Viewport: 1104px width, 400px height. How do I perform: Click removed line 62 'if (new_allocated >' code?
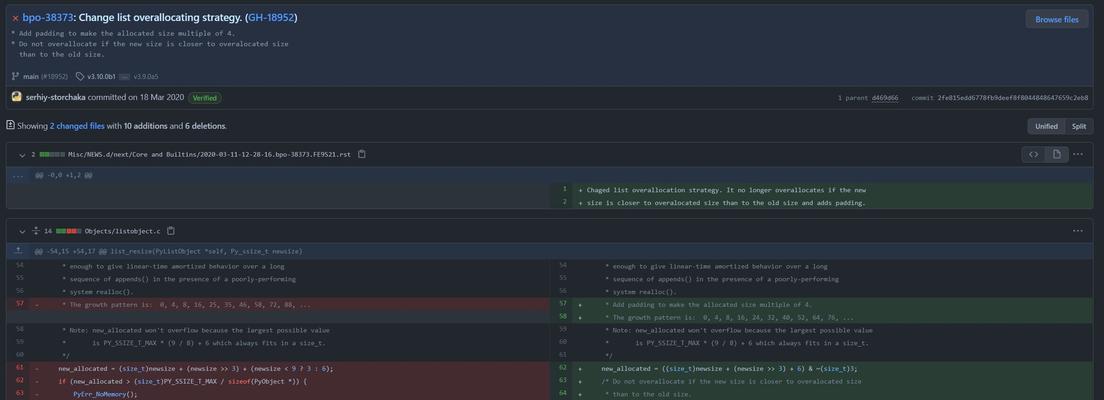(x=183, y=382)
